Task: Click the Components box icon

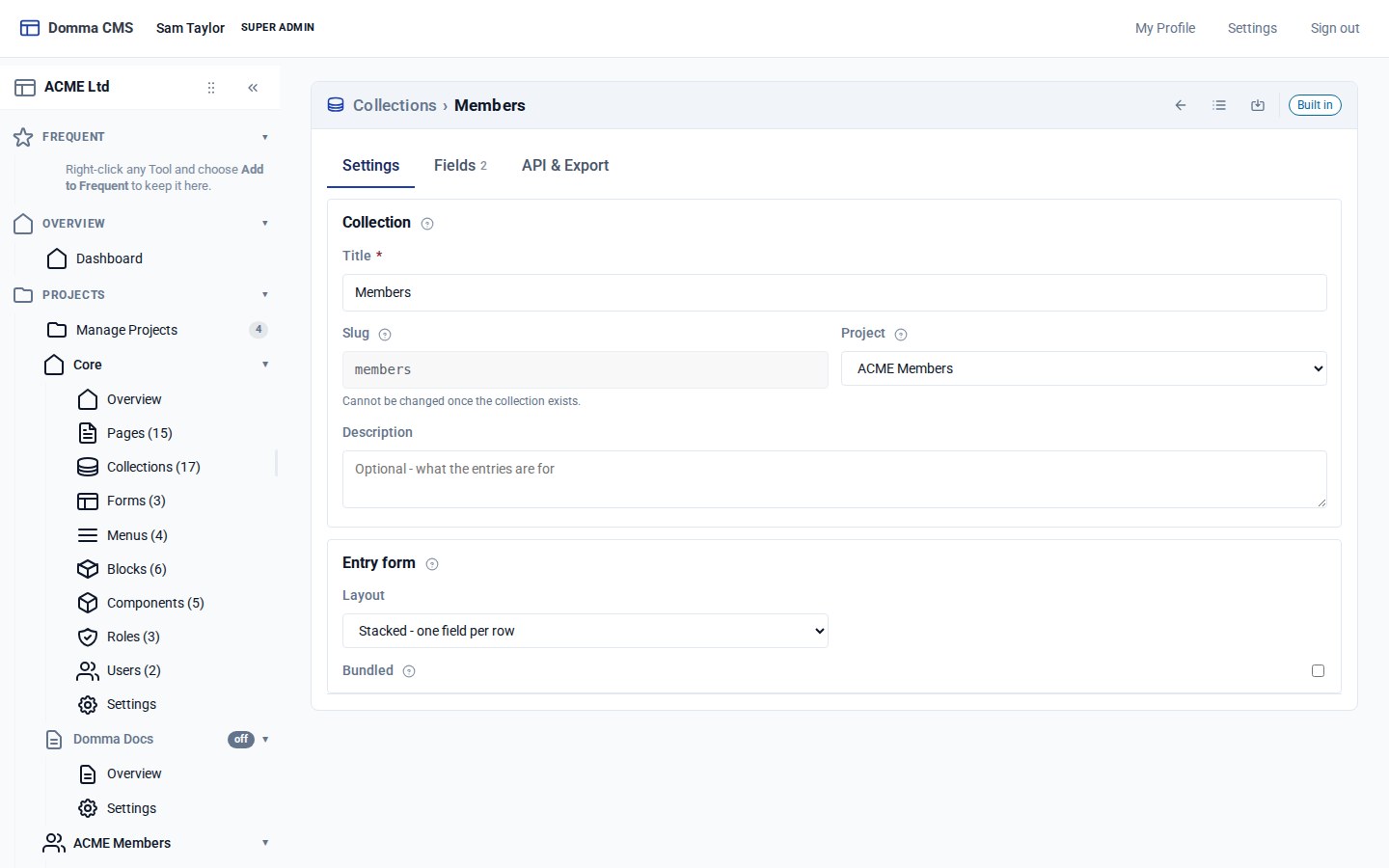Action: pos(88,603)
